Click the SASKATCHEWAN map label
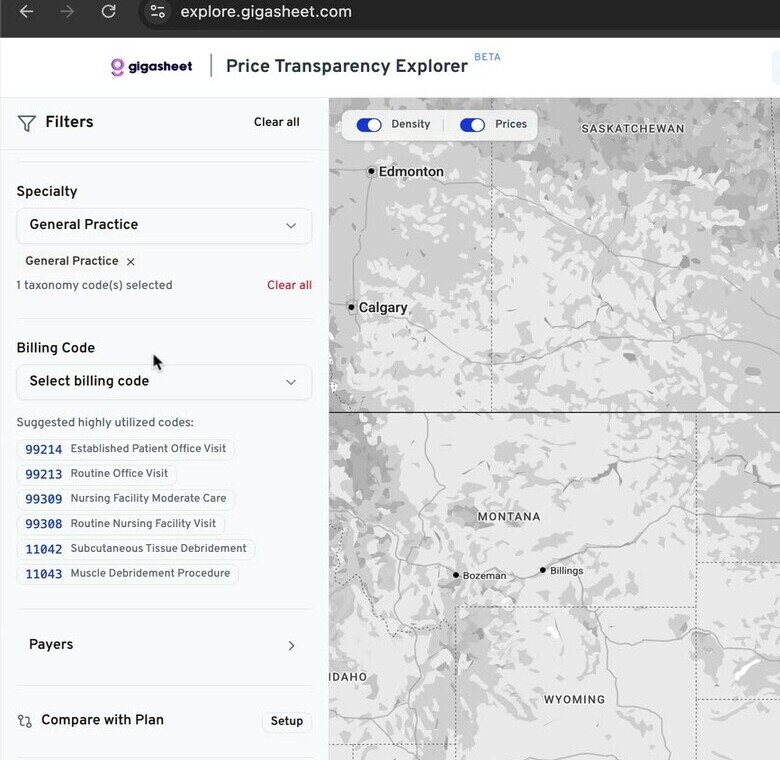The height and width of the screenshot is (760, 780). [x=633, y=129]
